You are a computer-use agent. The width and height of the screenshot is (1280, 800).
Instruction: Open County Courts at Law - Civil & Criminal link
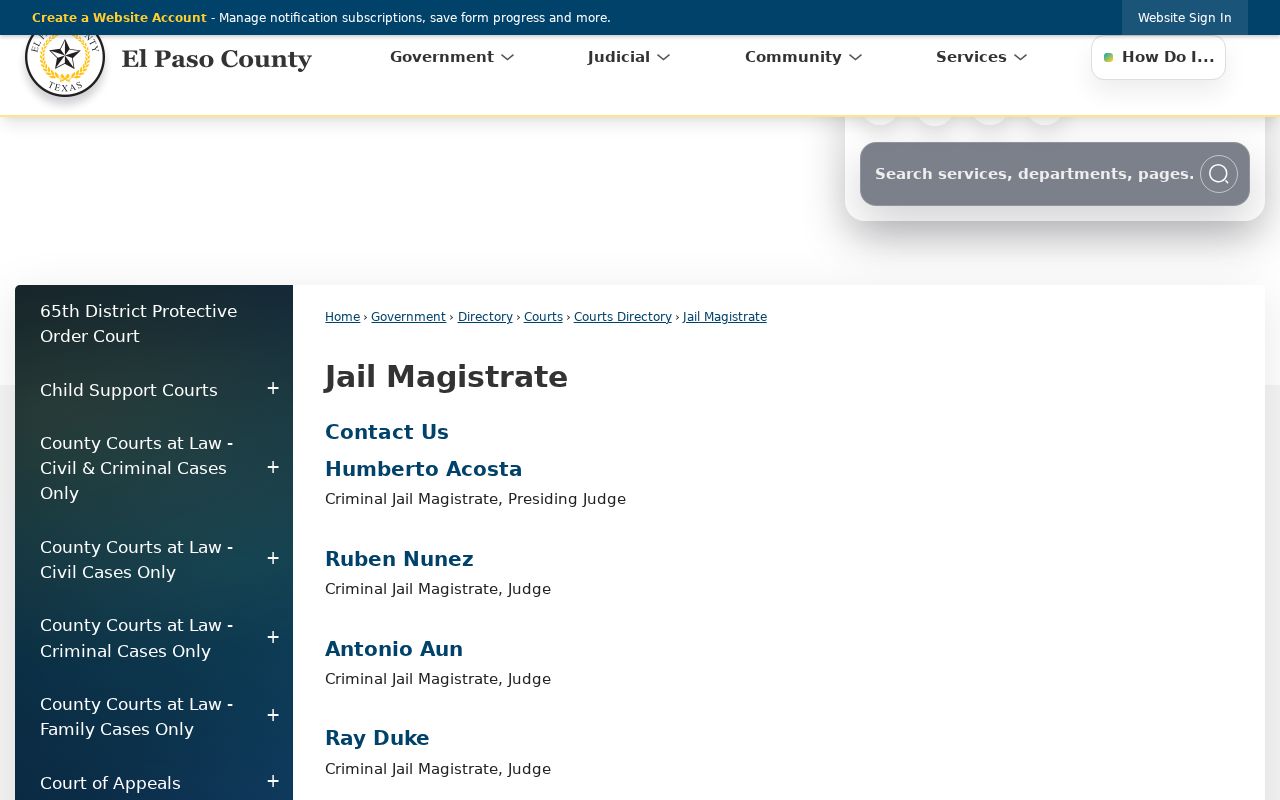[137, 468]
